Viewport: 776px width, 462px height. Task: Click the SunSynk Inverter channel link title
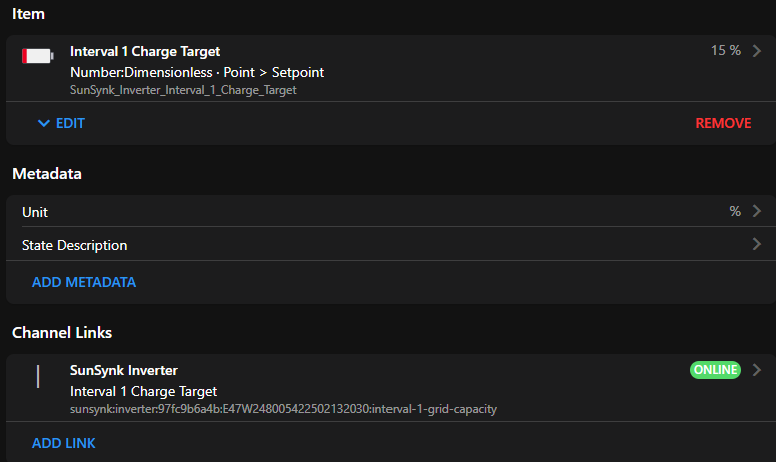tap(124, 370)
